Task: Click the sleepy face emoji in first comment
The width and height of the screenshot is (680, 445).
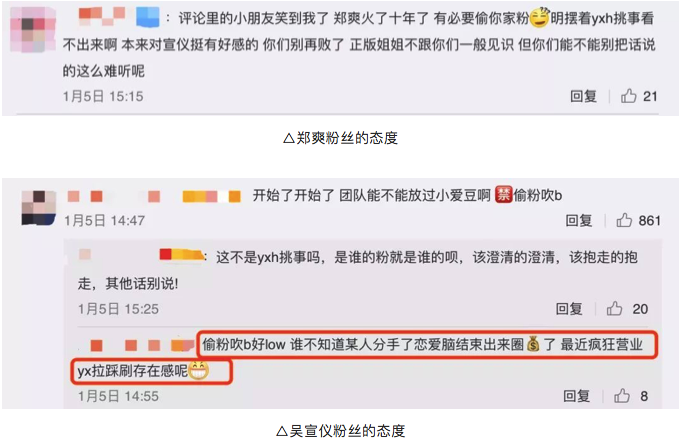Action: point(540,18)
